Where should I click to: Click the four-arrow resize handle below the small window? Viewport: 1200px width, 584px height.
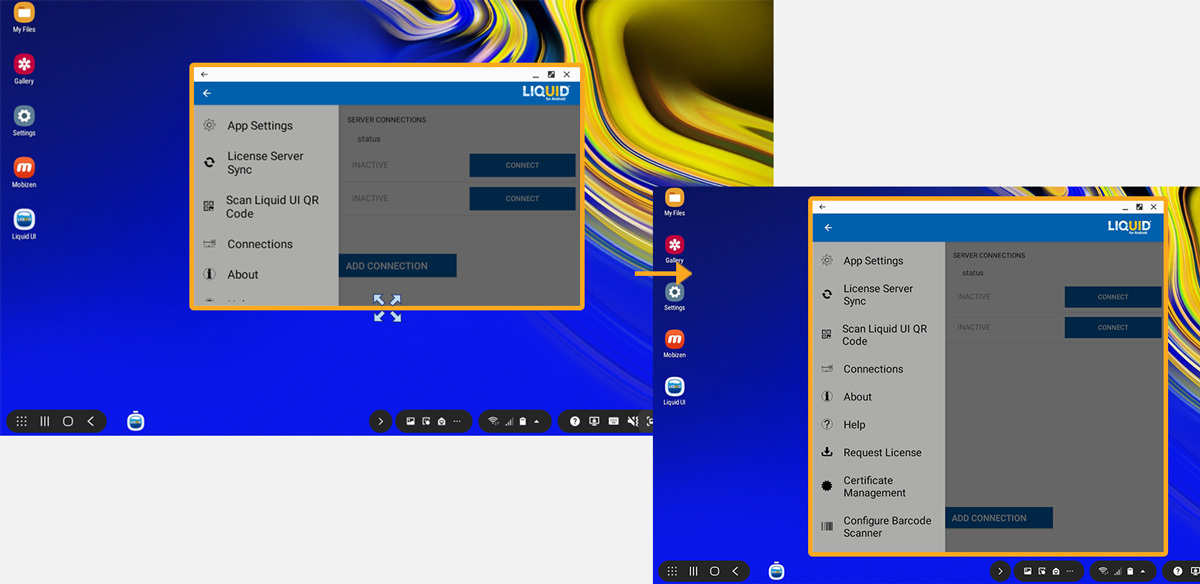click(x=387, y=308)
